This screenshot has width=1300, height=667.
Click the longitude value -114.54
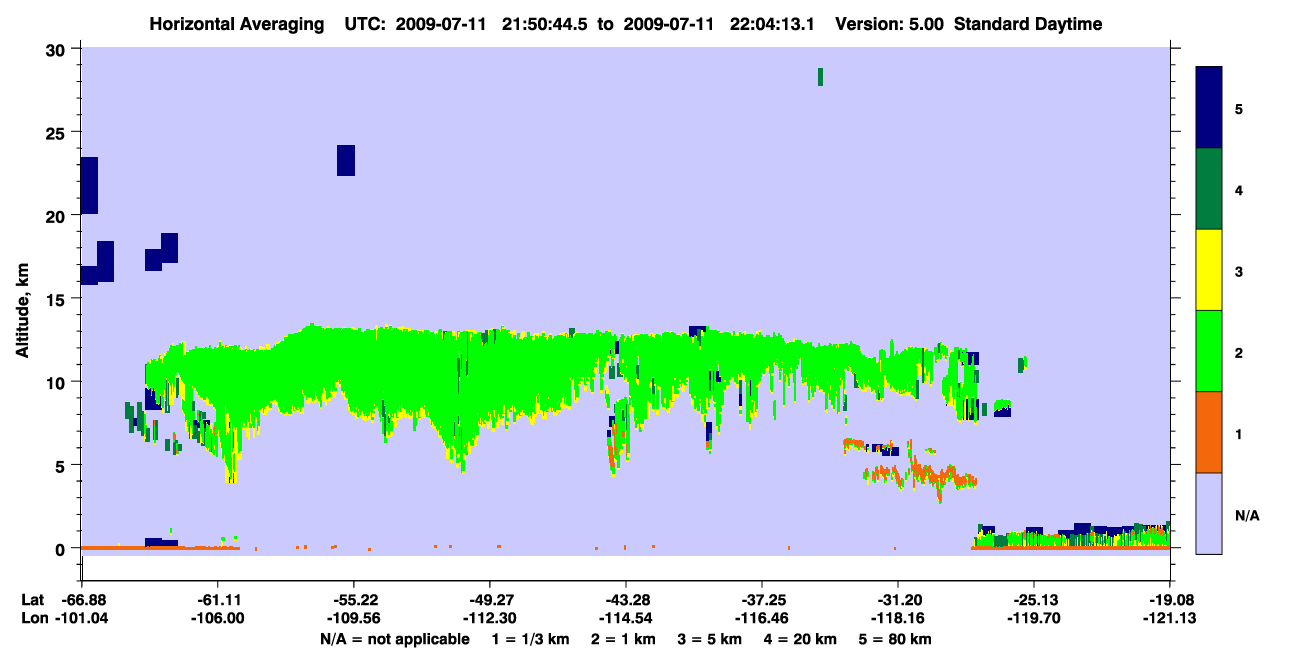click(626, 618)
